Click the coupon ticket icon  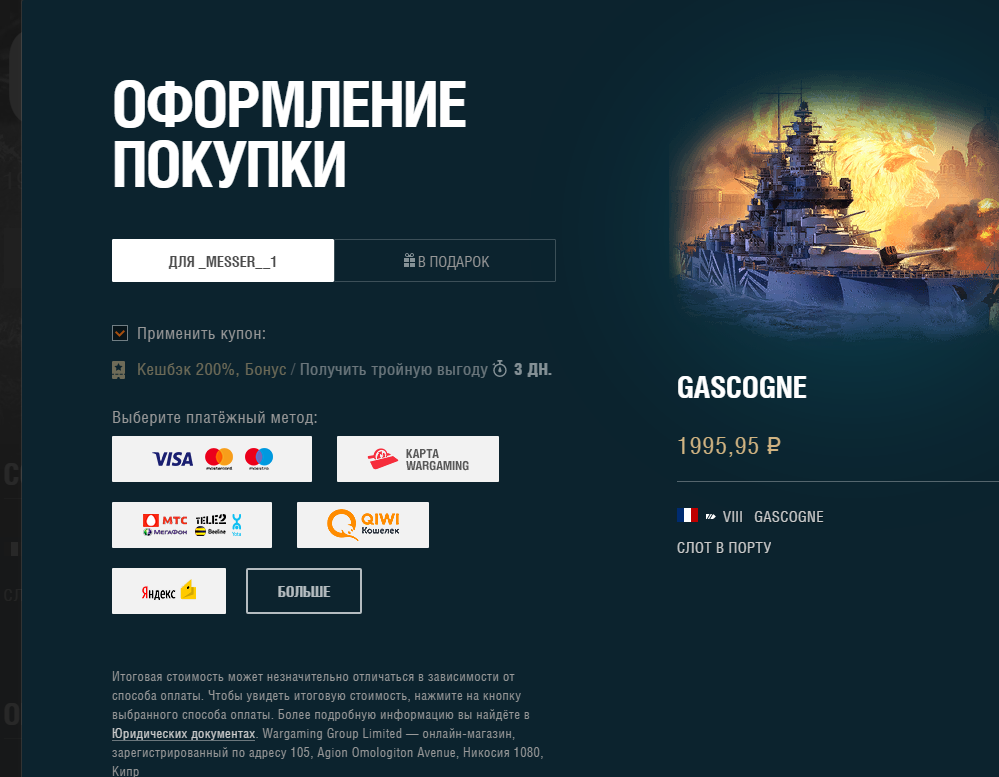point(119,370)
